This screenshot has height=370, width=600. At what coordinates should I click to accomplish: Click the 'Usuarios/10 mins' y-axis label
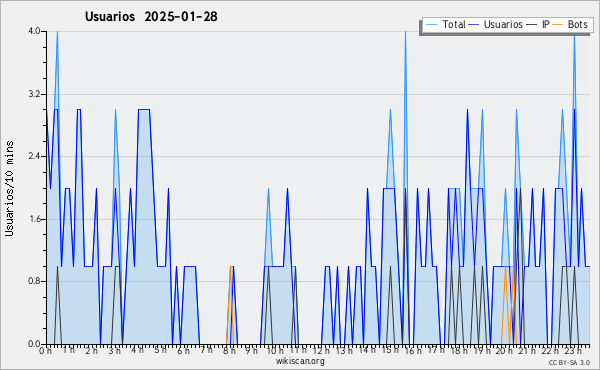point(9,188)
